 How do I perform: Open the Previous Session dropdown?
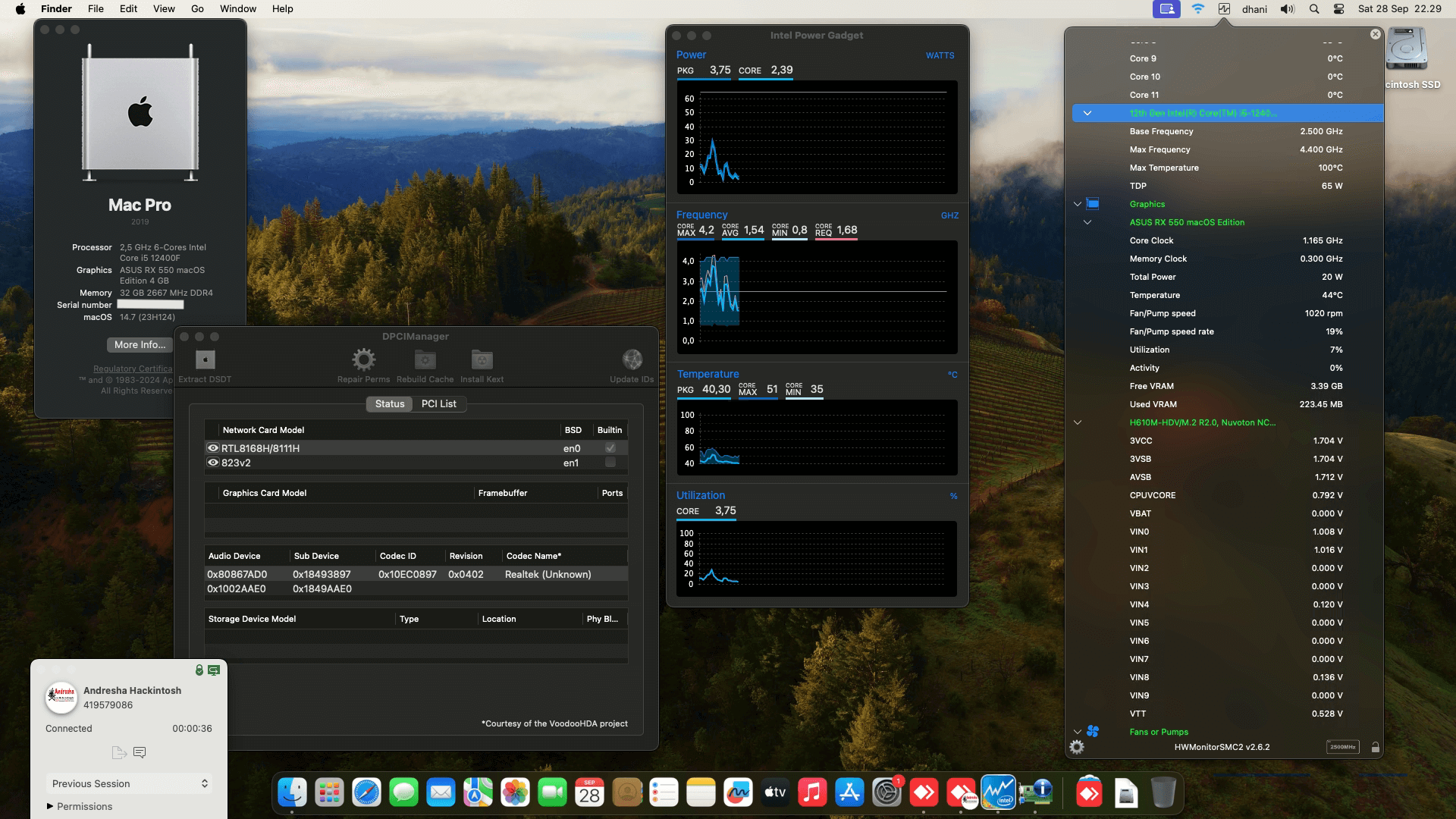click(129, 783)
